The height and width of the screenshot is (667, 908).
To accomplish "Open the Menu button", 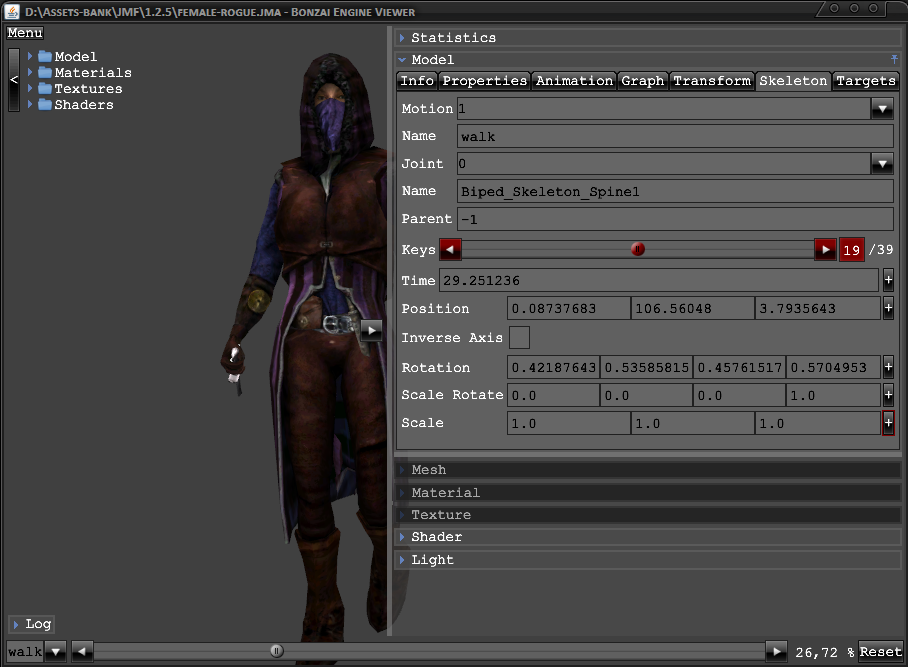I will click(25, 33).
